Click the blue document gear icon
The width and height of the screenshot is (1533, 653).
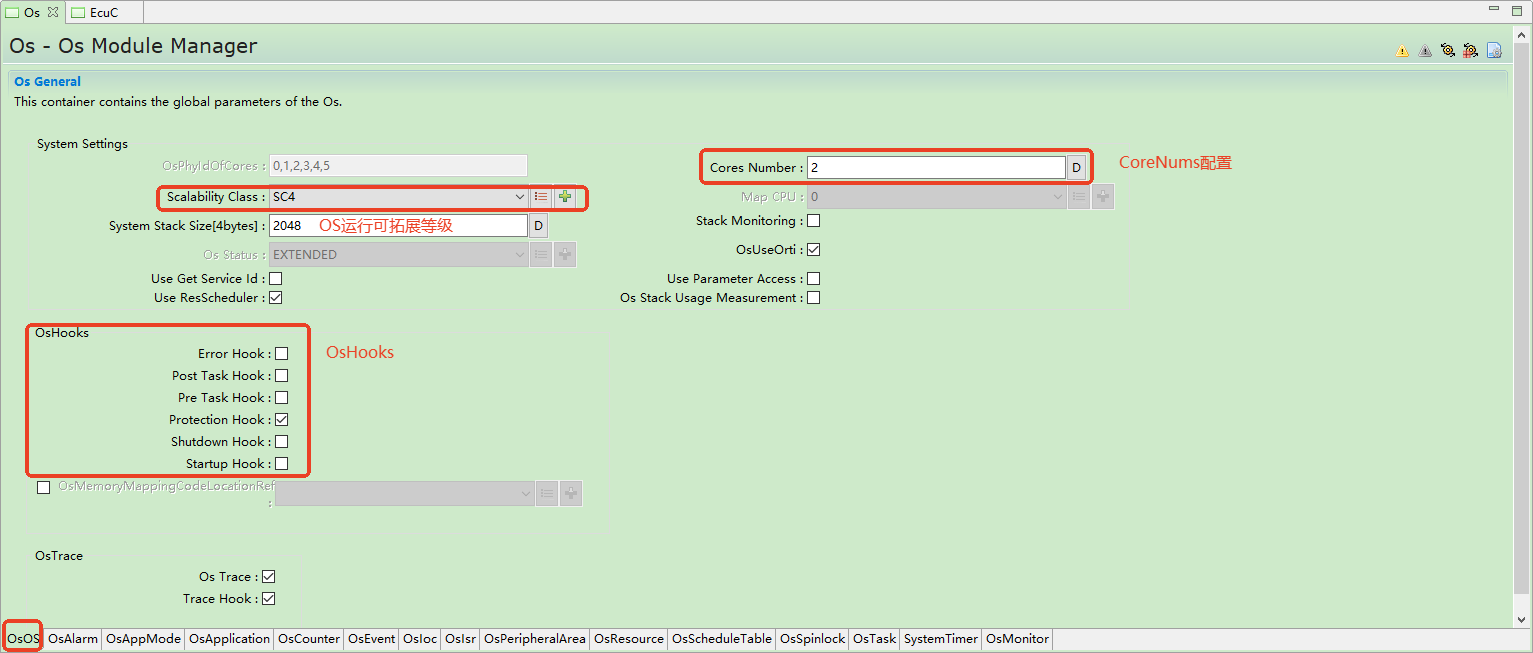(x=1494, y=50)
